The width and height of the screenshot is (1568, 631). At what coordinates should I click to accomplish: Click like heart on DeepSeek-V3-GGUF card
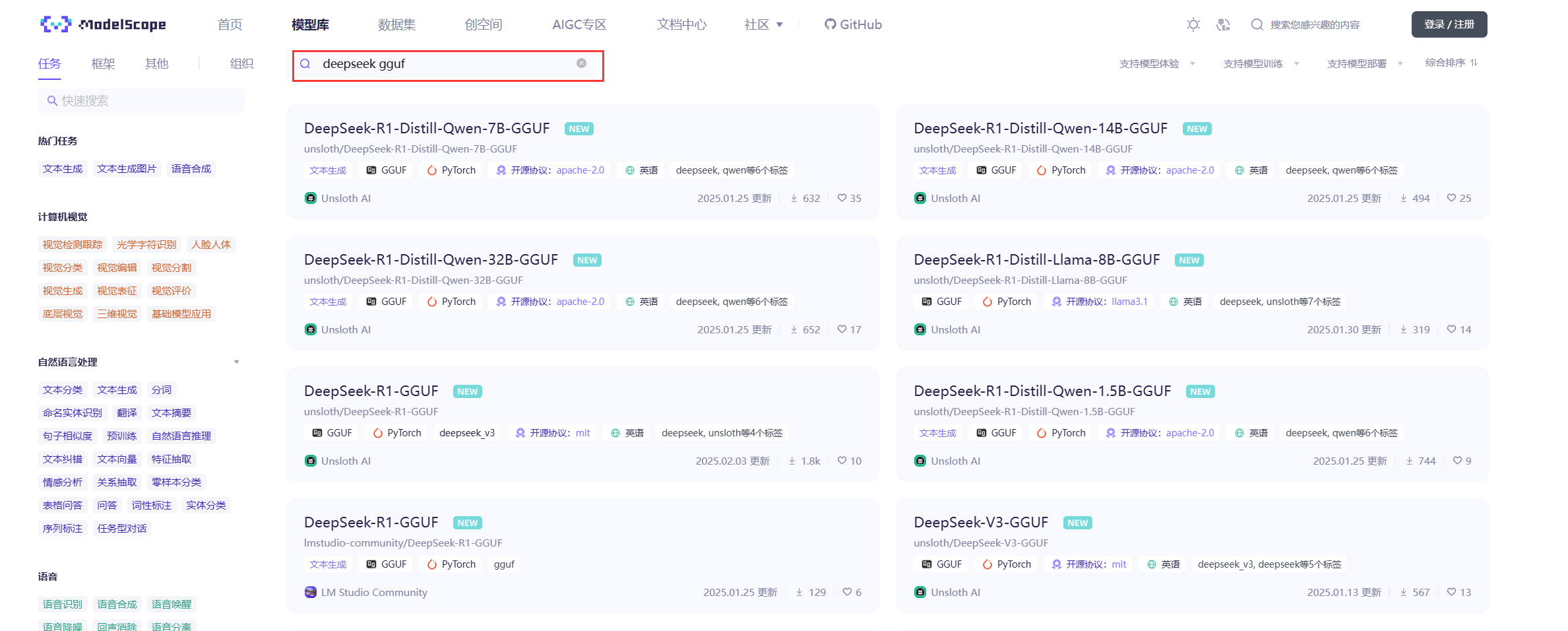point(1451,592)
